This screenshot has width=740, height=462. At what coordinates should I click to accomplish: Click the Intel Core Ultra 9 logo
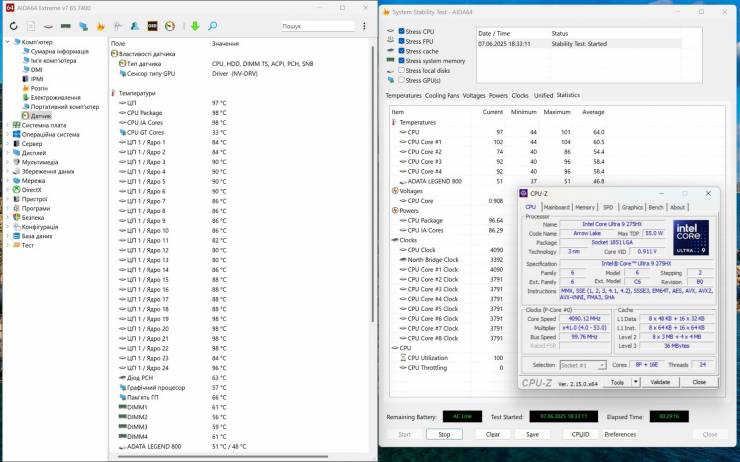tap(691, 238)
